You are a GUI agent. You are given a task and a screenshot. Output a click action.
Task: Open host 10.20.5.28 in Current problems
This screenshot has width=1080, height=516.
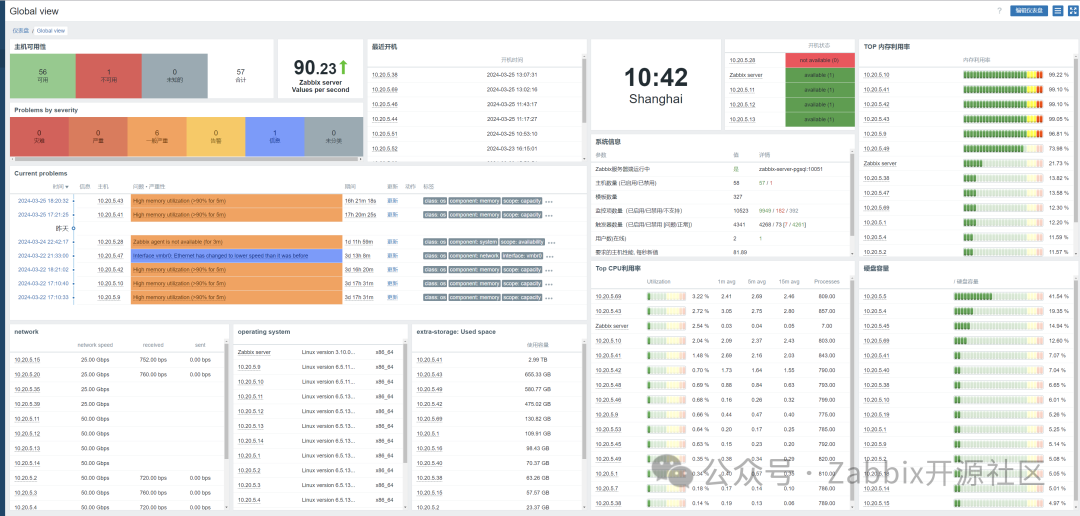coord(110,242)
